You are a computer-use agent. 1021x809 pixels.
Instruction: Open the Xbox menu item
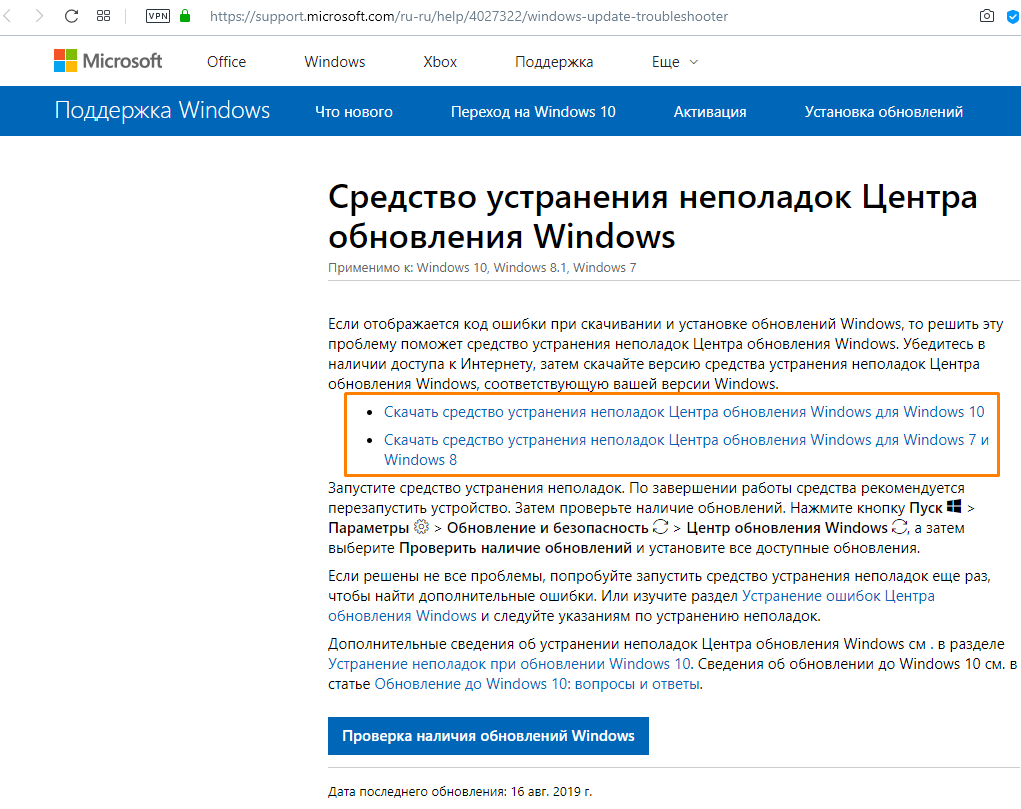pos(440,62)
